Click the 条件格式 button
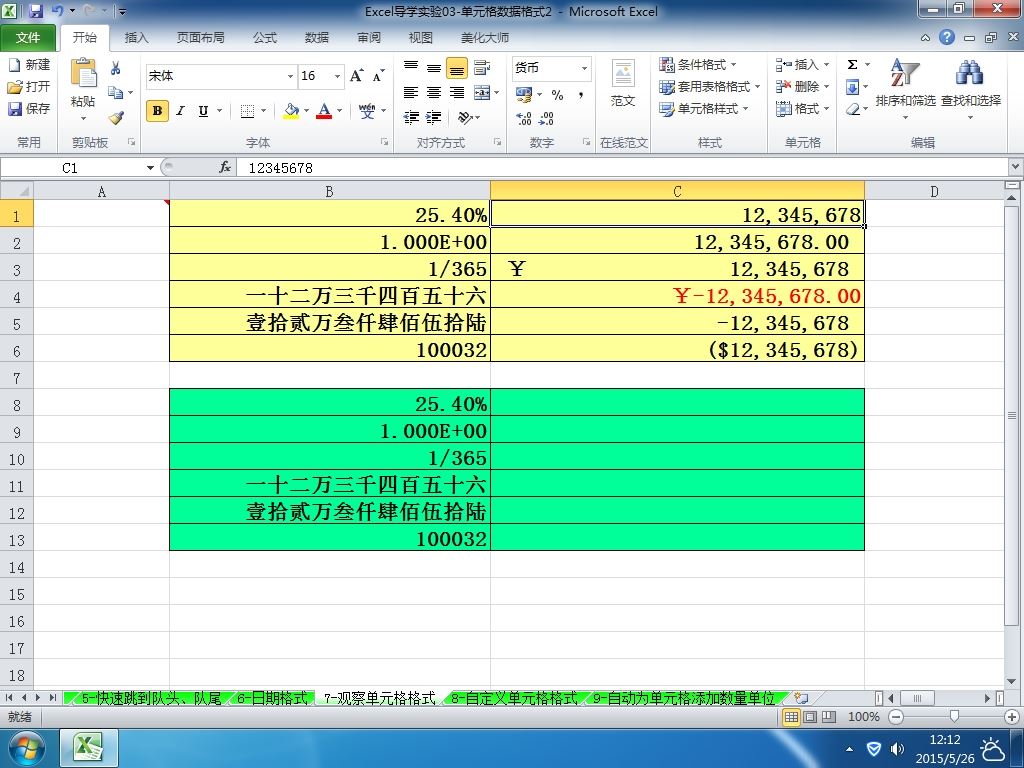Screen dimensions: 1024x768 click(698, 65)
